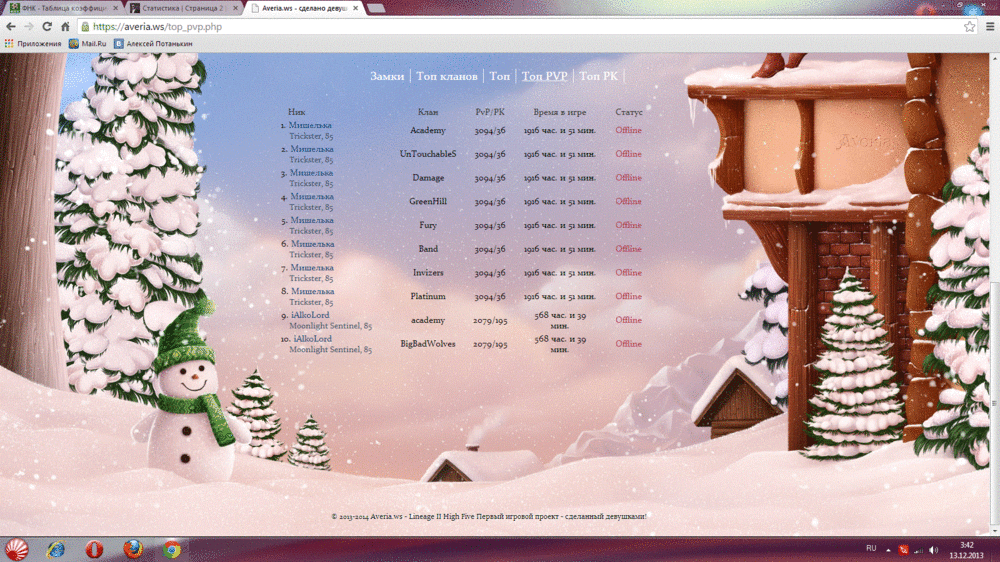This screenshot has height=562, width=1000.
Task: Go to the browser Home page icon
Action: pos(65,27)
